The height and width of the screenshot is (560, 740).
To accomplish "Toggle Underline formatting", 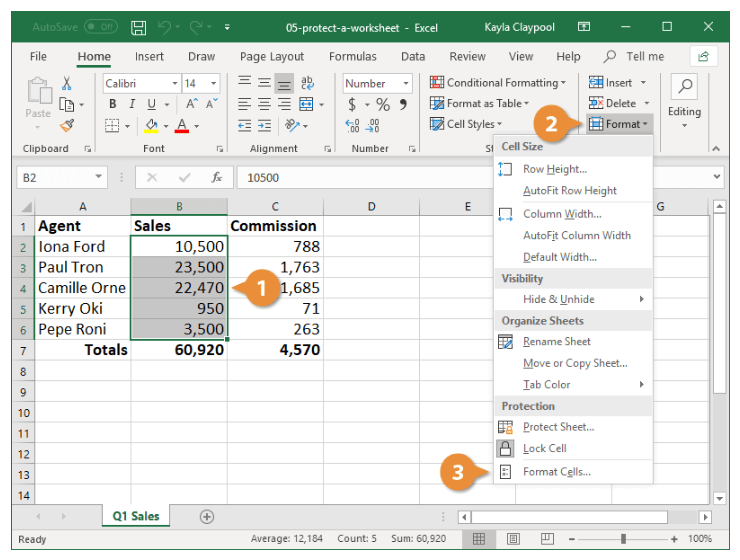I will pos(151,104).
